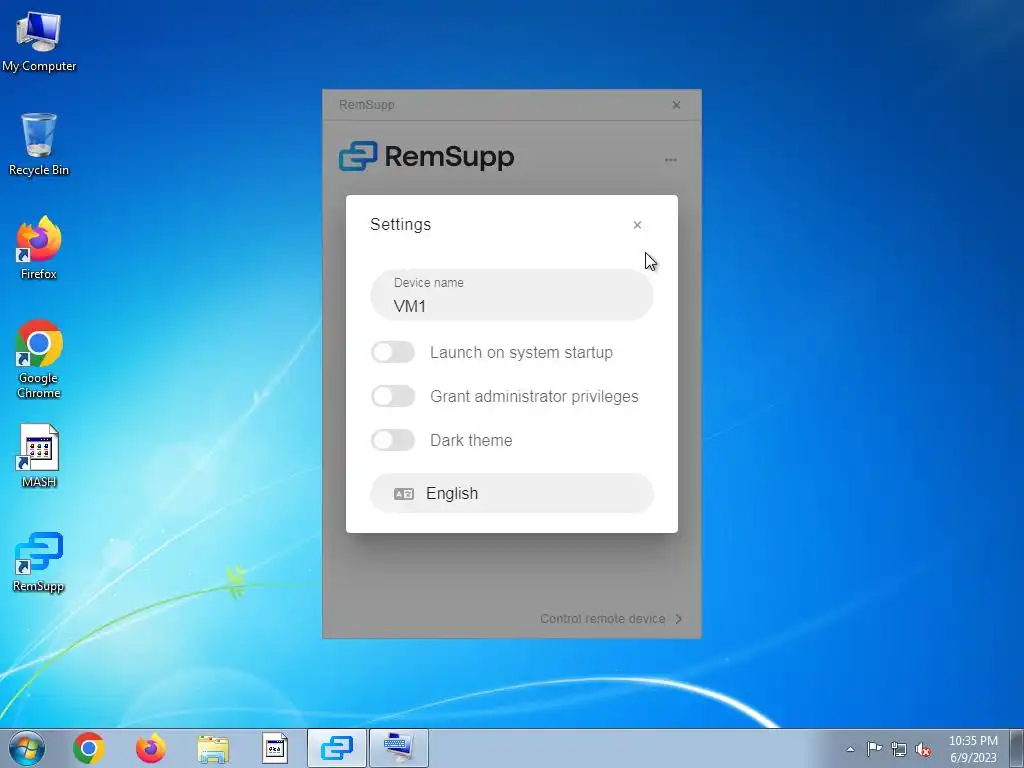The image size is (1024, 768).
Task: Toggle Grant administrator privileges switch
Action: click(x=393, y=396)
